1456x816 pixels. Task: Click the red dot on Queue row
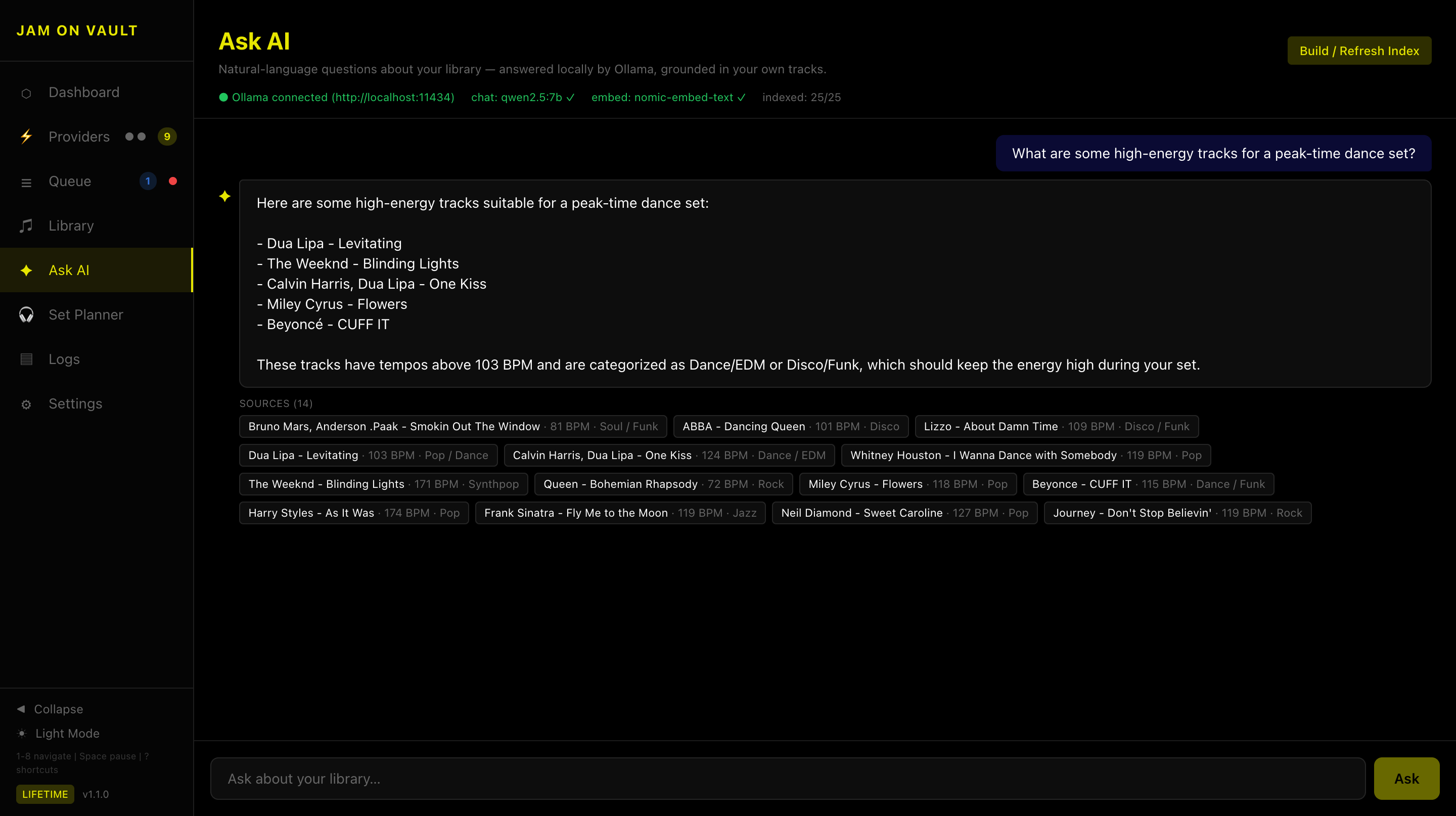click(173, 181)
